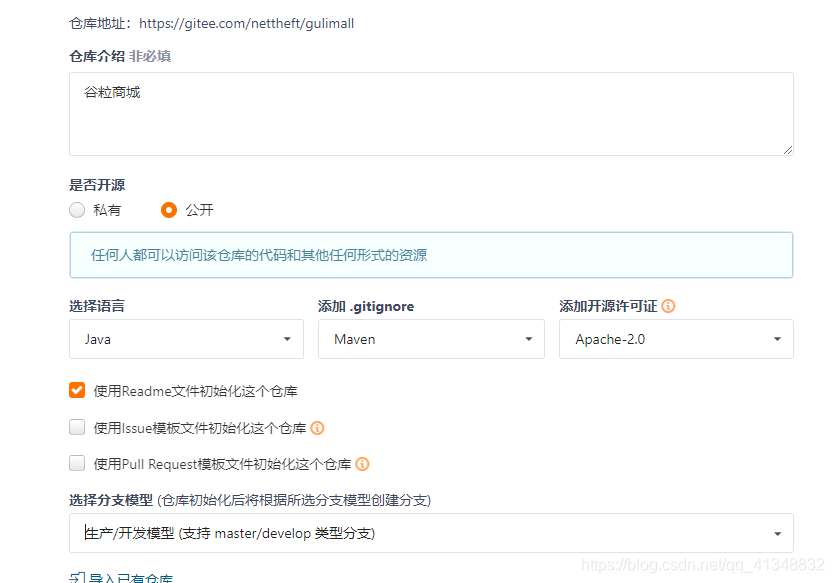834x583 pixels.
Task: Click the 添加 .gitignore label
Action: (x=366, y=306)
